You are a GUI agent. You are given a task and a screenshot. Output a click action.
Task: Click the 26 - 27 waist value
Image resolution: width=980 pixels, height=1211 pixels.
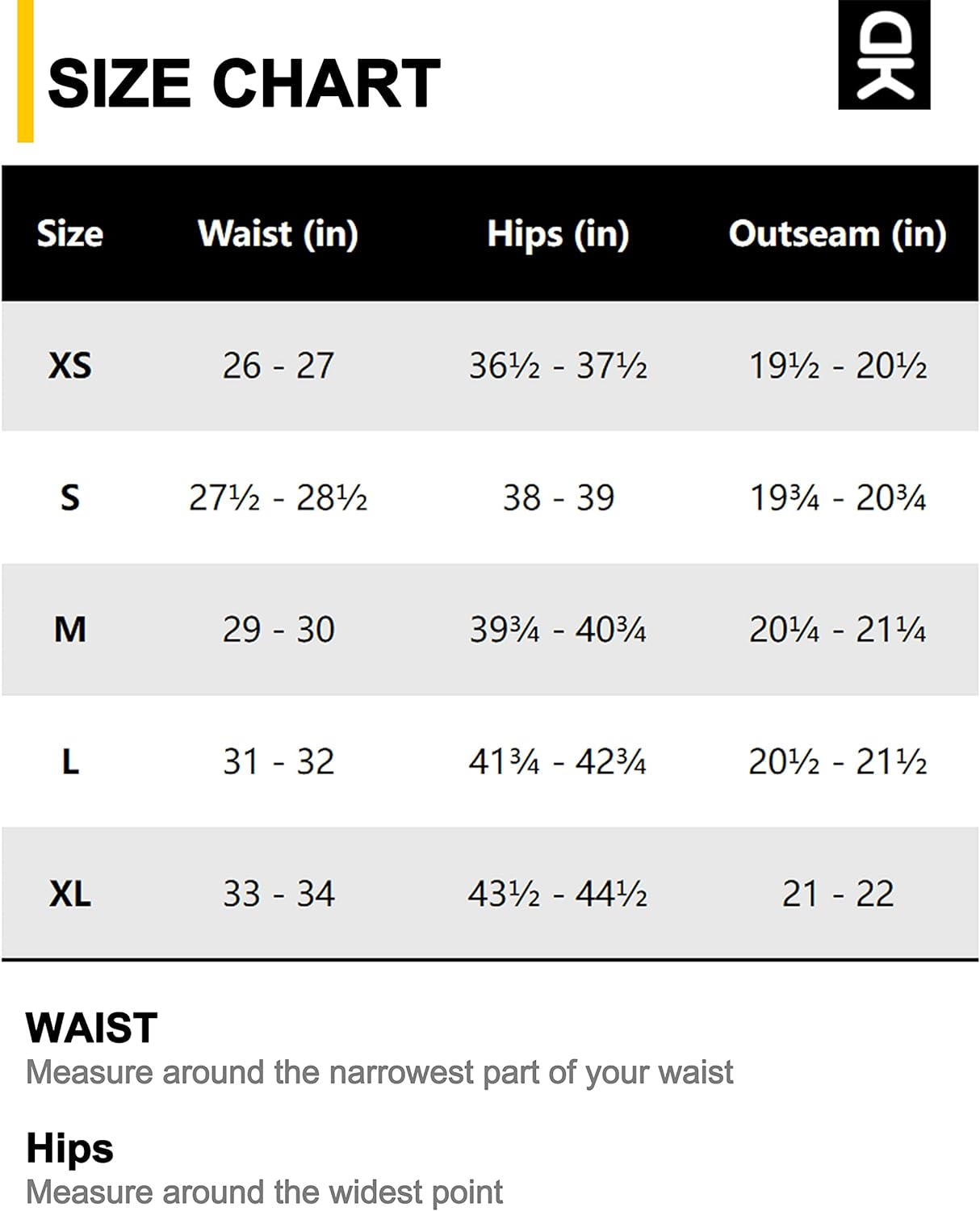(278, 366)
